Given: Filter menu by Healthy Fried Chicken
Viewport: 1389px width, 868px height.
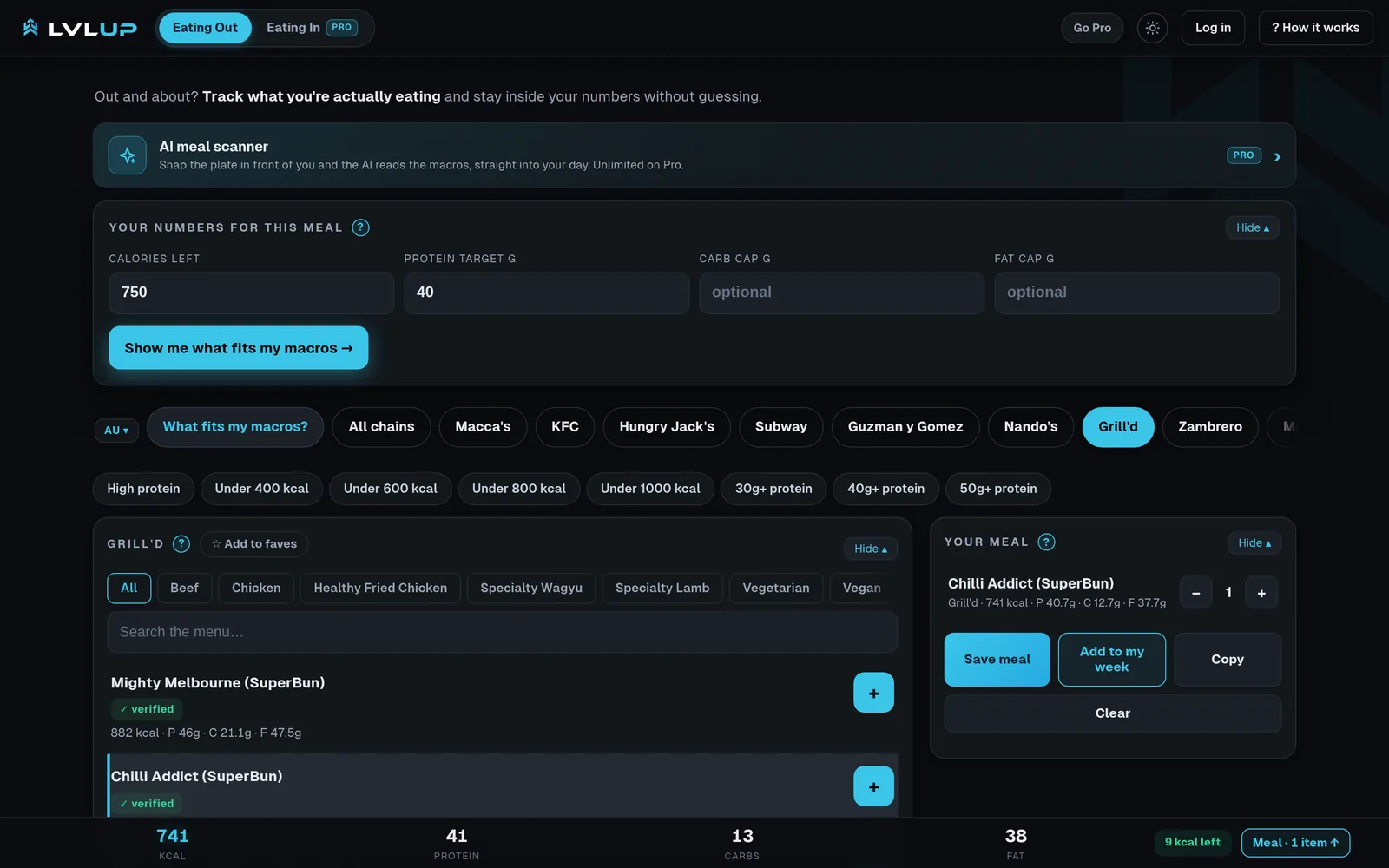Looking at the screenshot, I should [380, 588].
